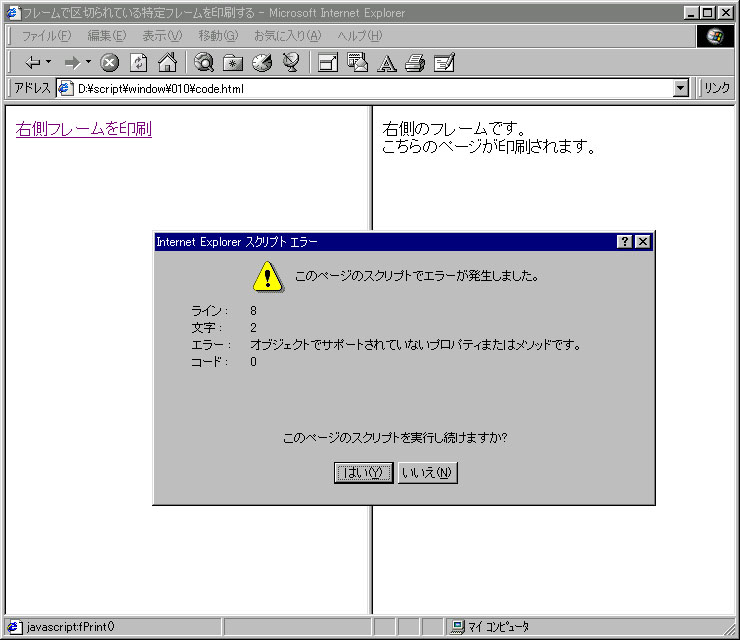Viewport: 740px width, 640px height.
Task: Click the script error dialog help button
Action: [x=624, y=242]
